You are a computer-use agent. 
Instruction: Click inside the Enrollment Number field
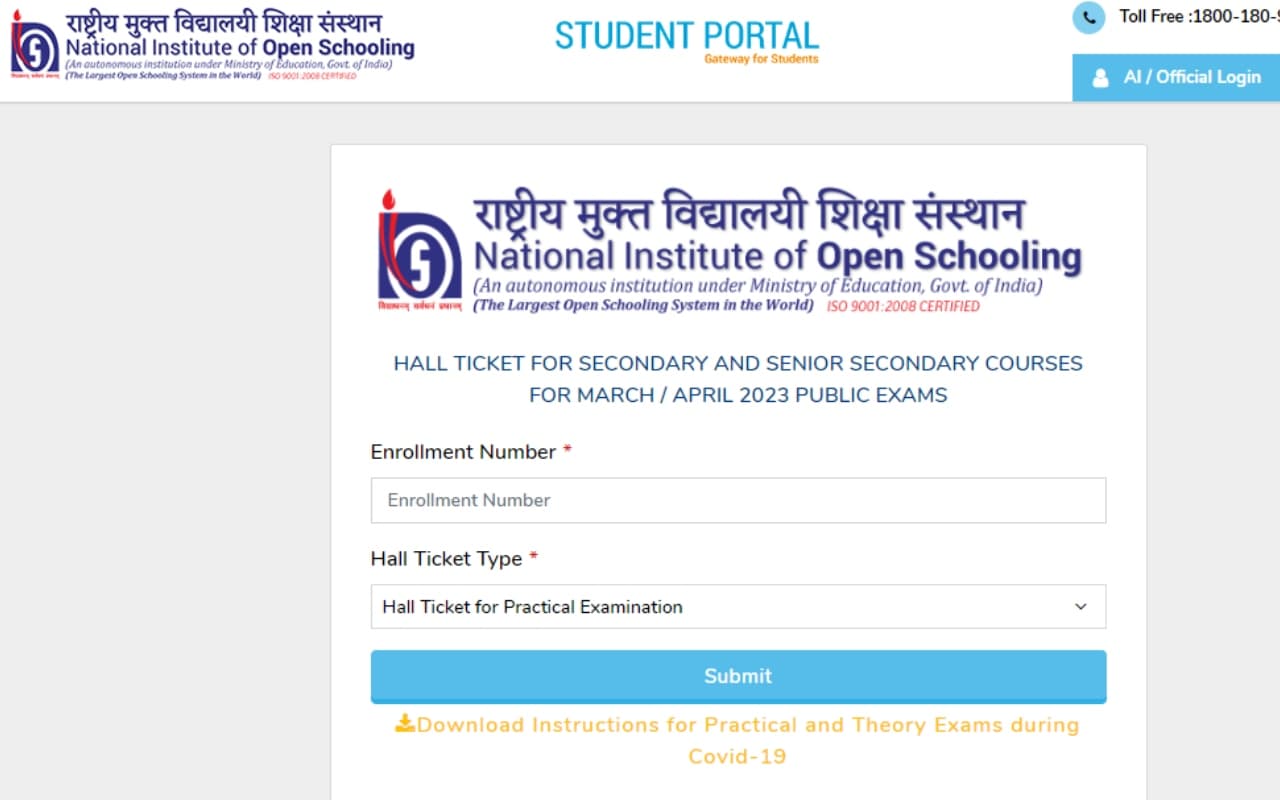click(738, 500)
